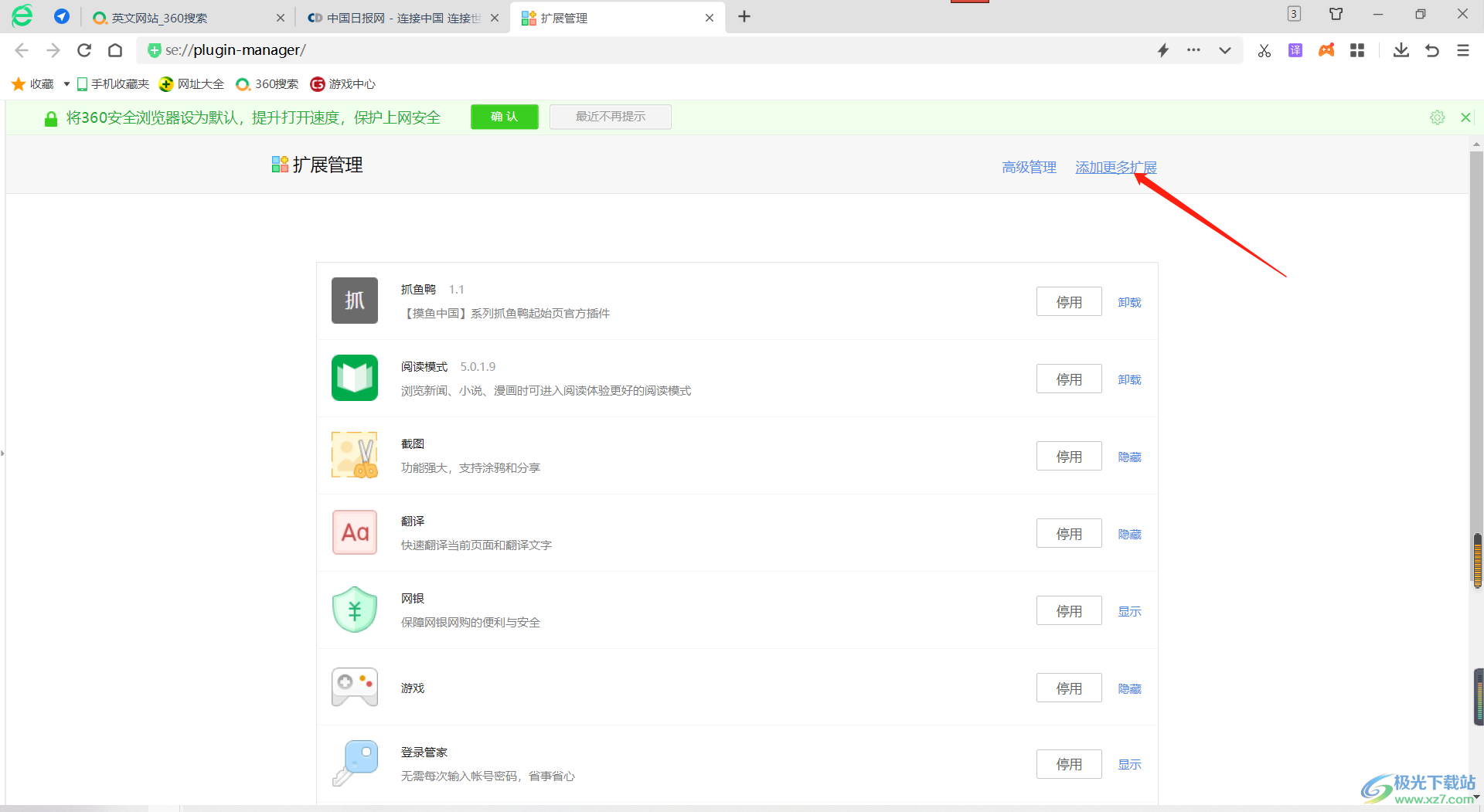
Task: Open the 添加更多扩展 link
Action: click(1116, 167)
